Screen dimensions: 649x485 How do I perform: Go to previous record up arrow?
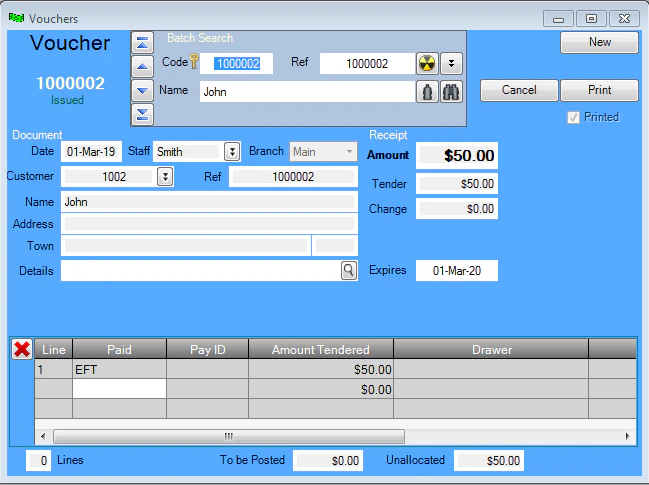point(142,66)
